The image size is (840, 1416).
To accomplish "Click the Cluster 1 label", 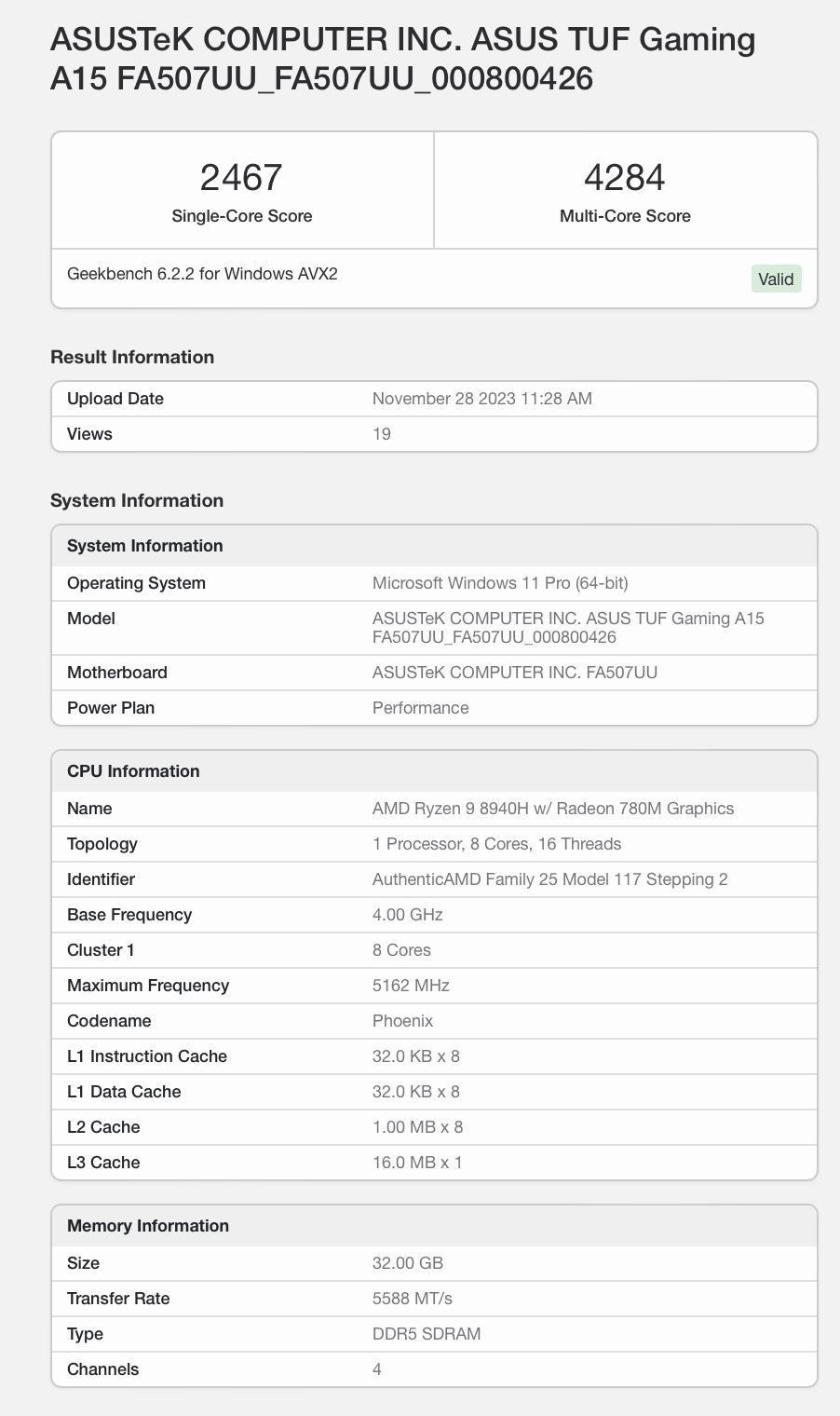I will [x=101, y=950].
